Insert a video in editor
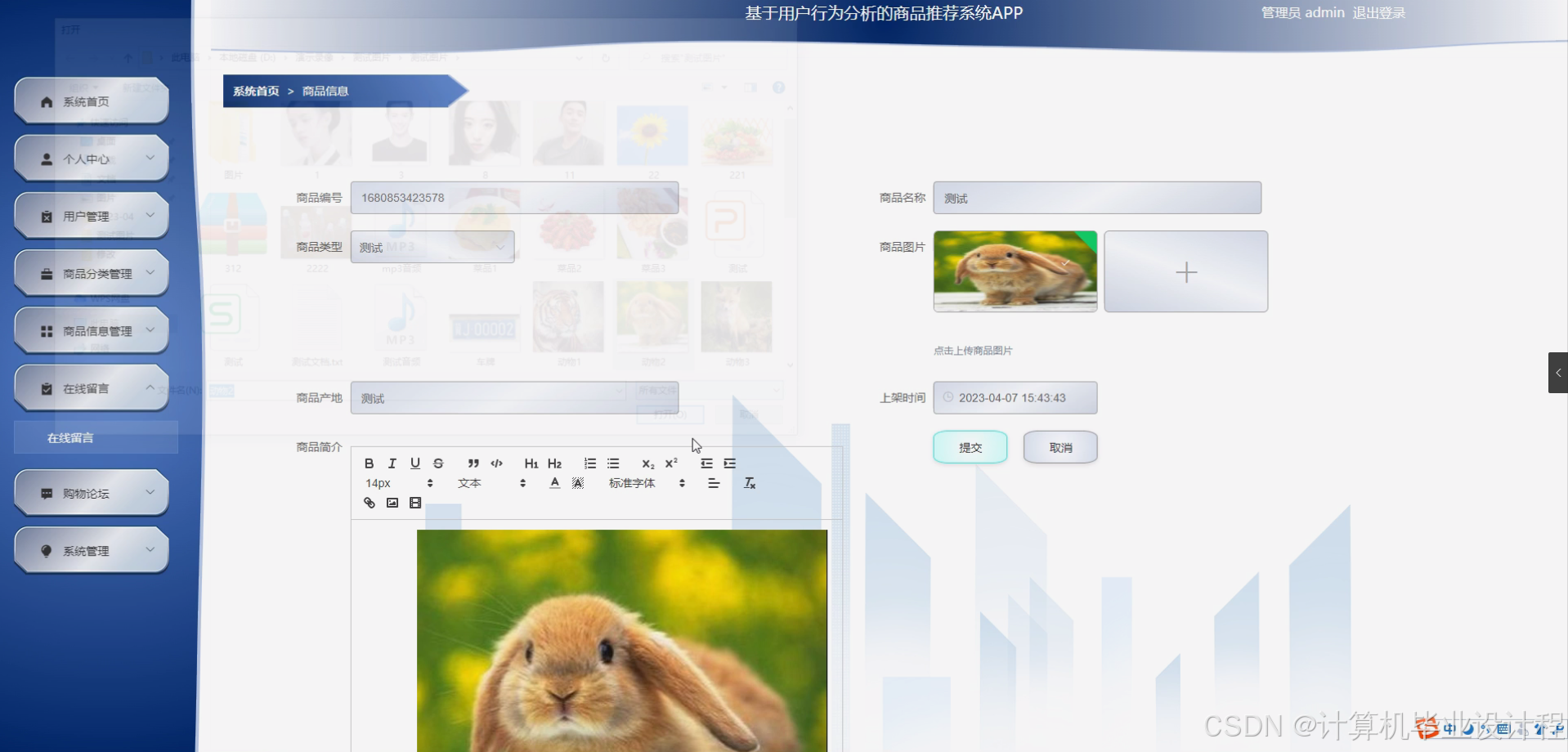 pos(415,503)
